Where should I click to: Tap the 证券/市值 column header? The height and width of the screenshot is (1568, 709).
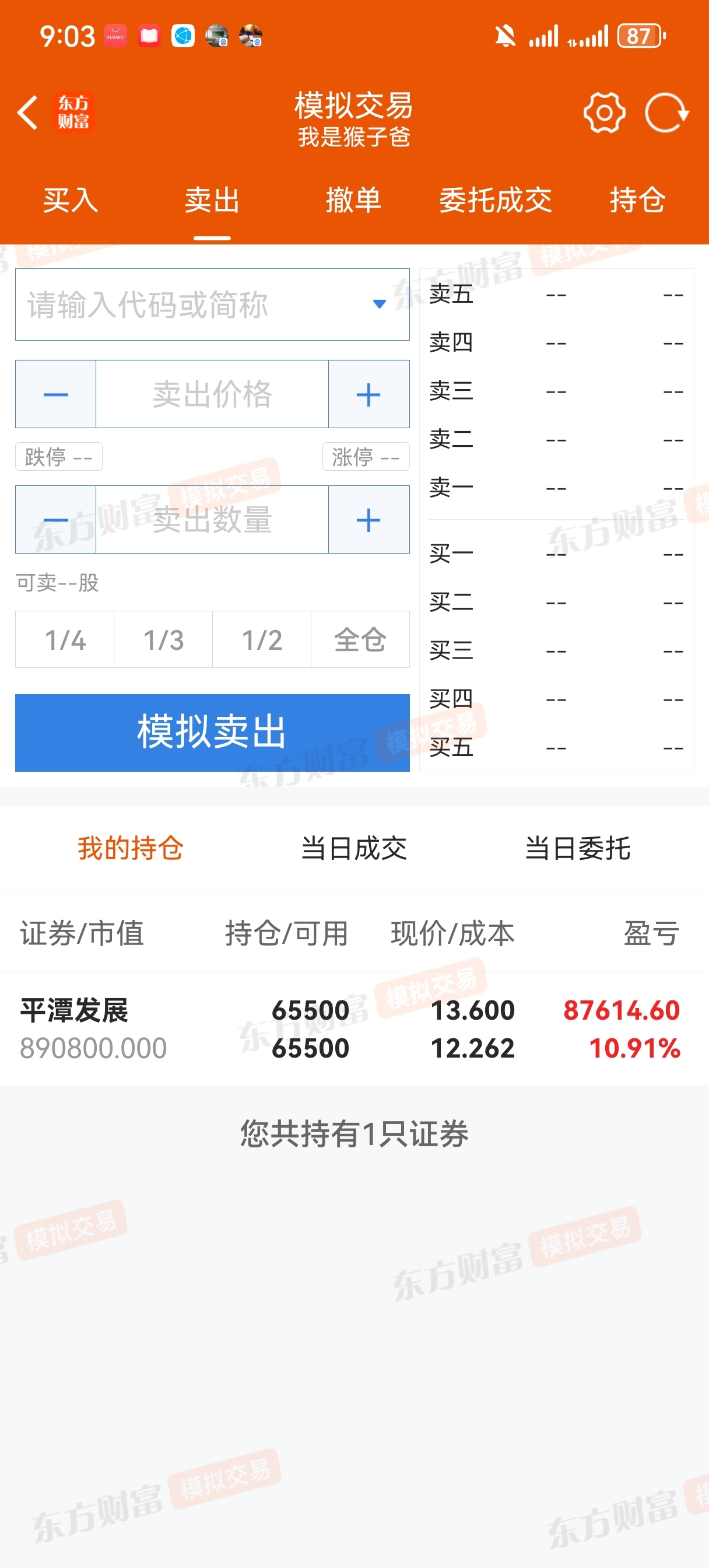click(82, 933)
